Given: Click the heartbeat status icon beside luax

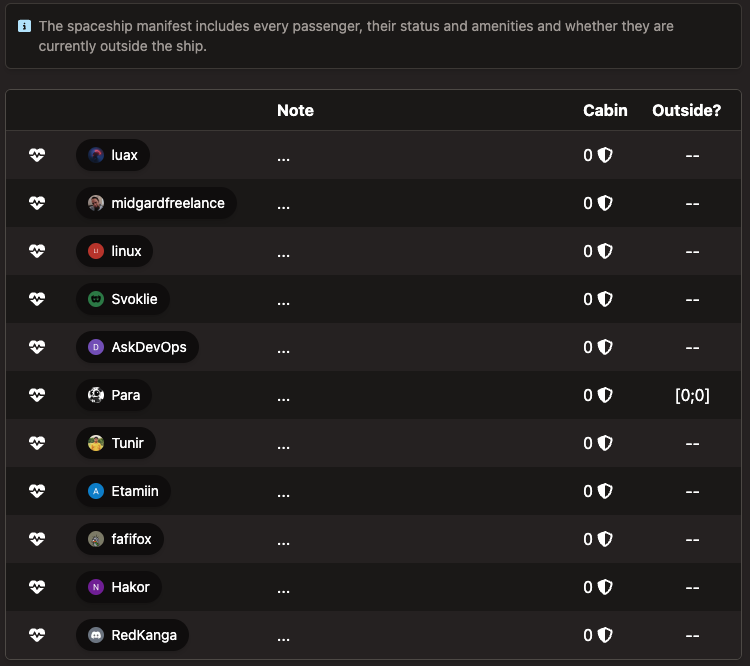Looking at the screenshot, I should coord(37,155).
